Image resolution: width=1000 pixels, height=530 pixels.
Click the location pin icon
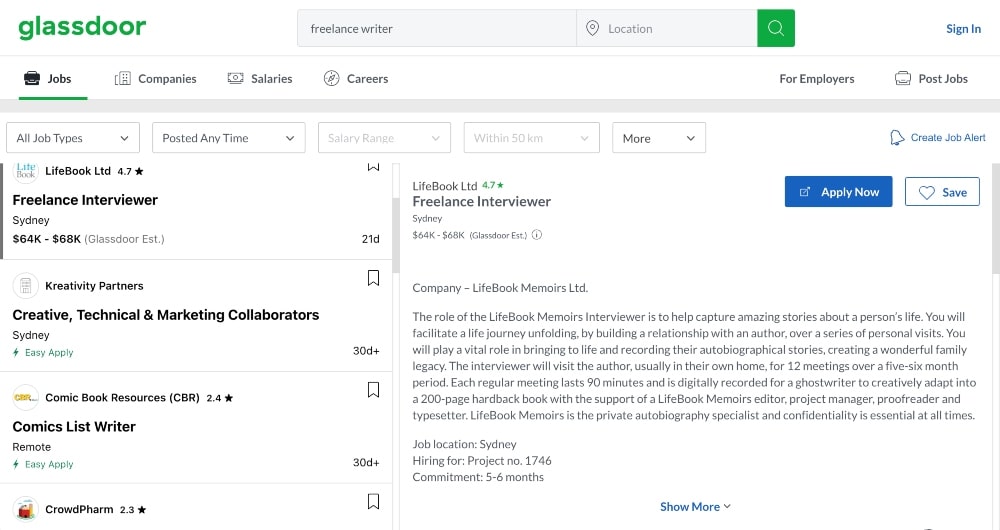pos(592,28)
